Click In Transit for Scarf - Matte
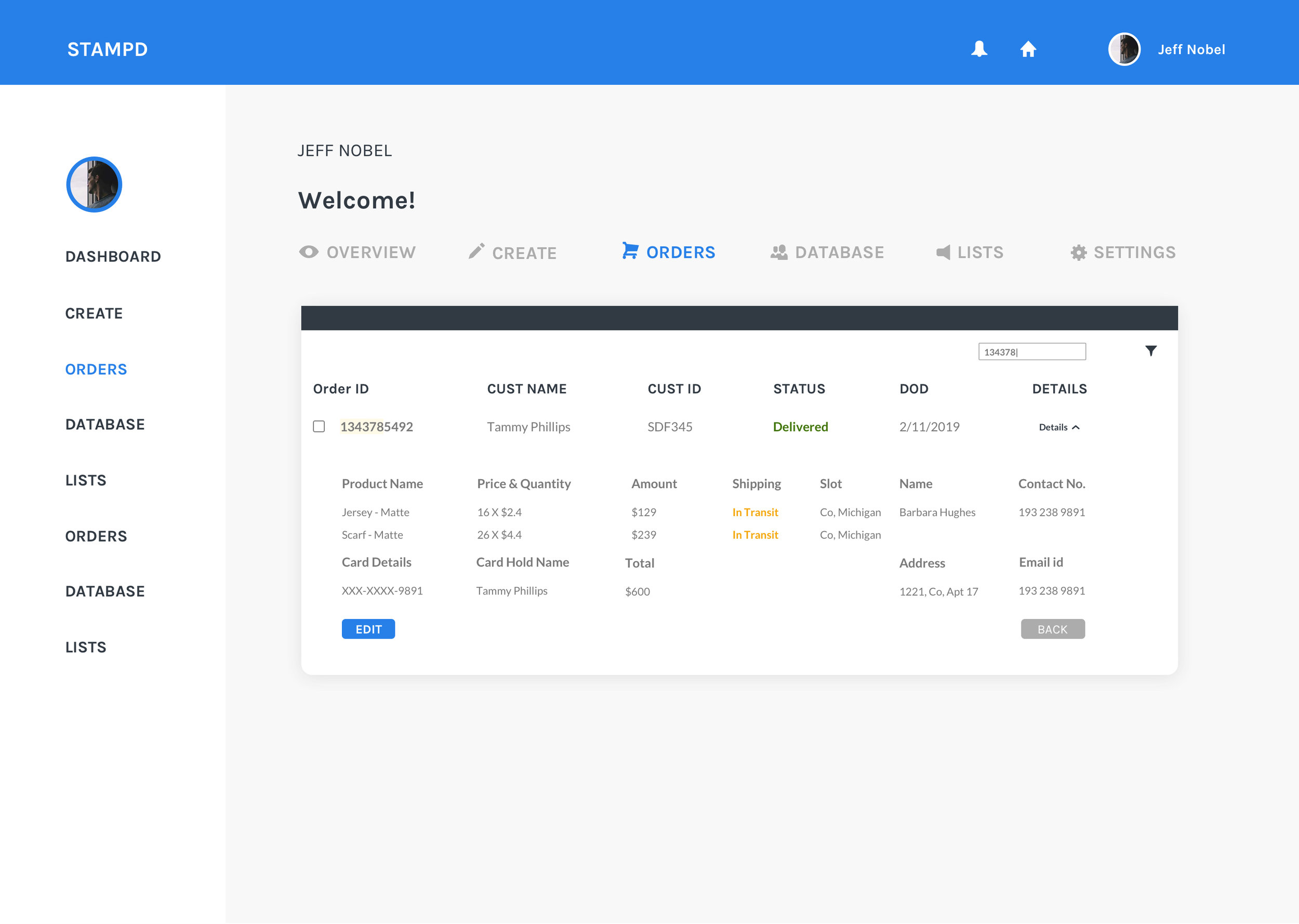Screen dimensions: 1299x924 coord(754,535)
